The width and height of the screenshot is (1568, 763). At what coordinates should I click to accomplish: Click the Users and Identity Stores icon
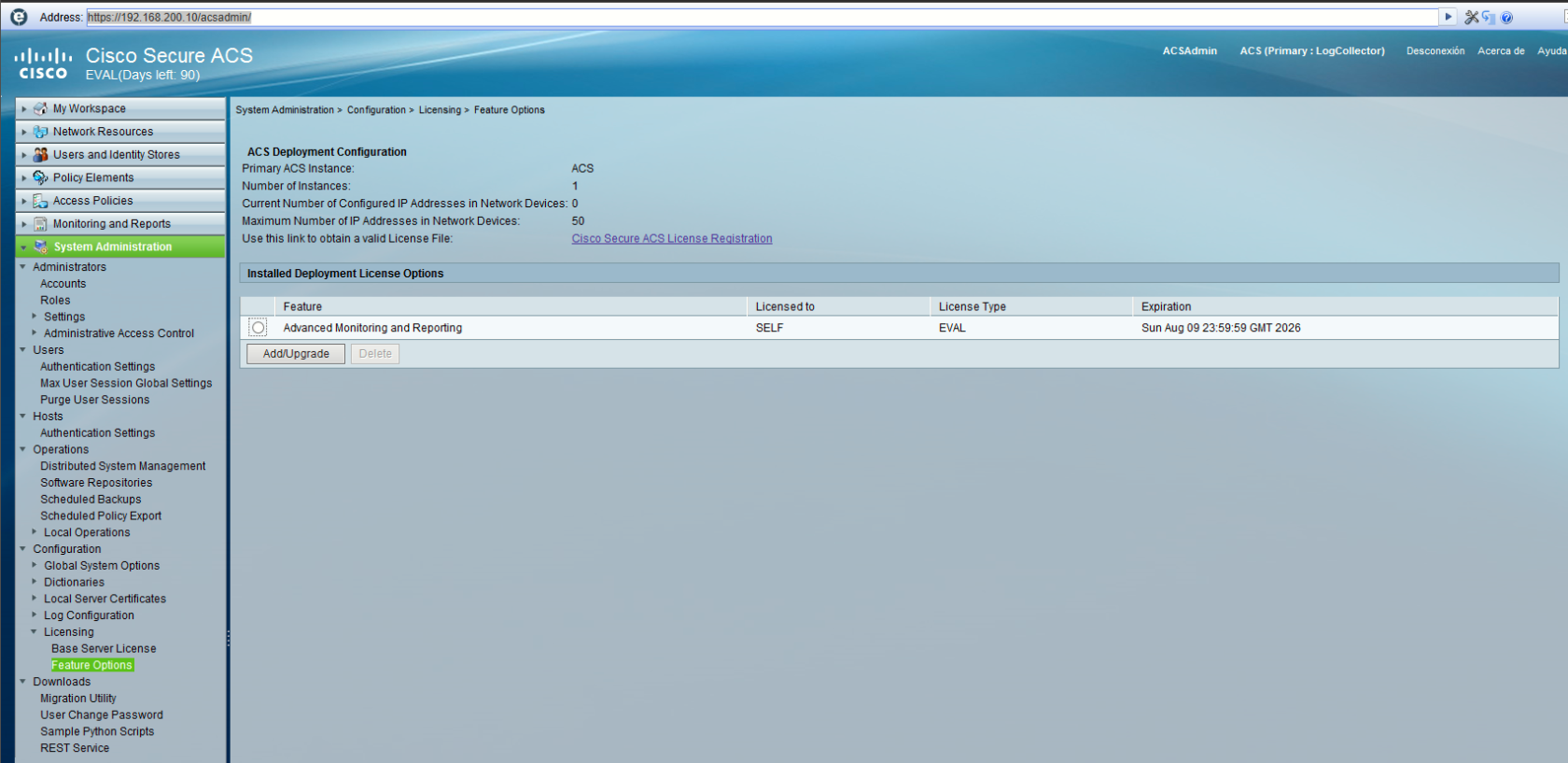point(40,154)
